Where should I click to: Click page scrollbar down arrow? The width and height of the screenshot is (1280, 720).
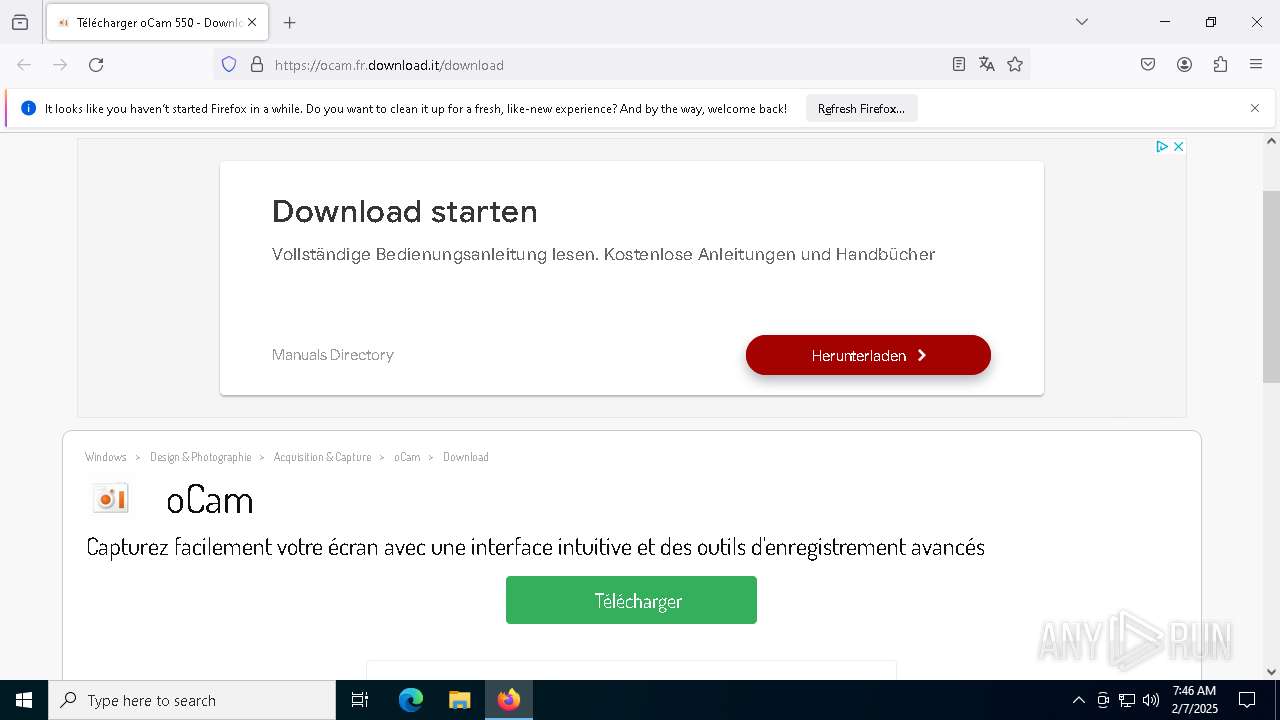1271,672
